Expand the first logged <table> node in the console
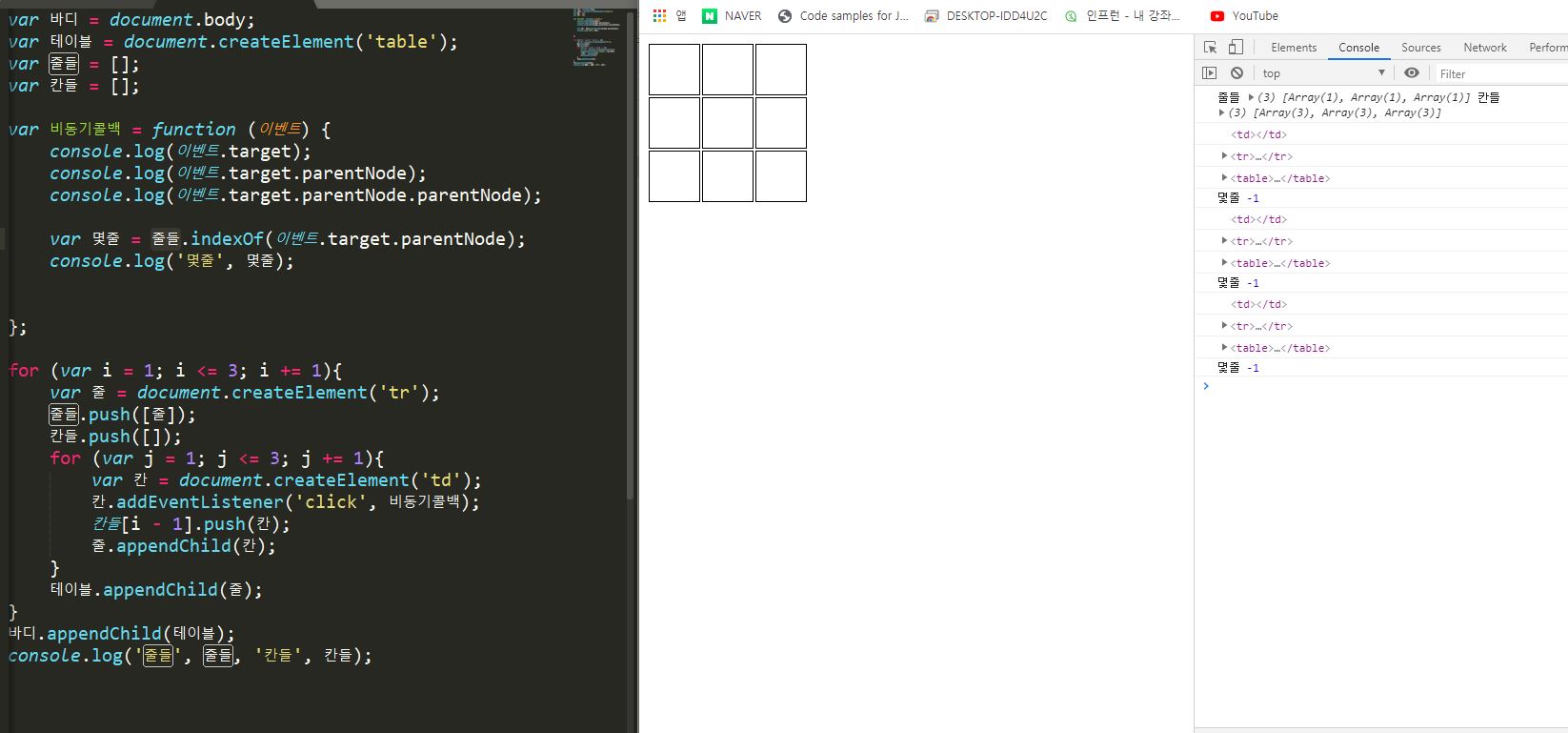 [1225, 177]
